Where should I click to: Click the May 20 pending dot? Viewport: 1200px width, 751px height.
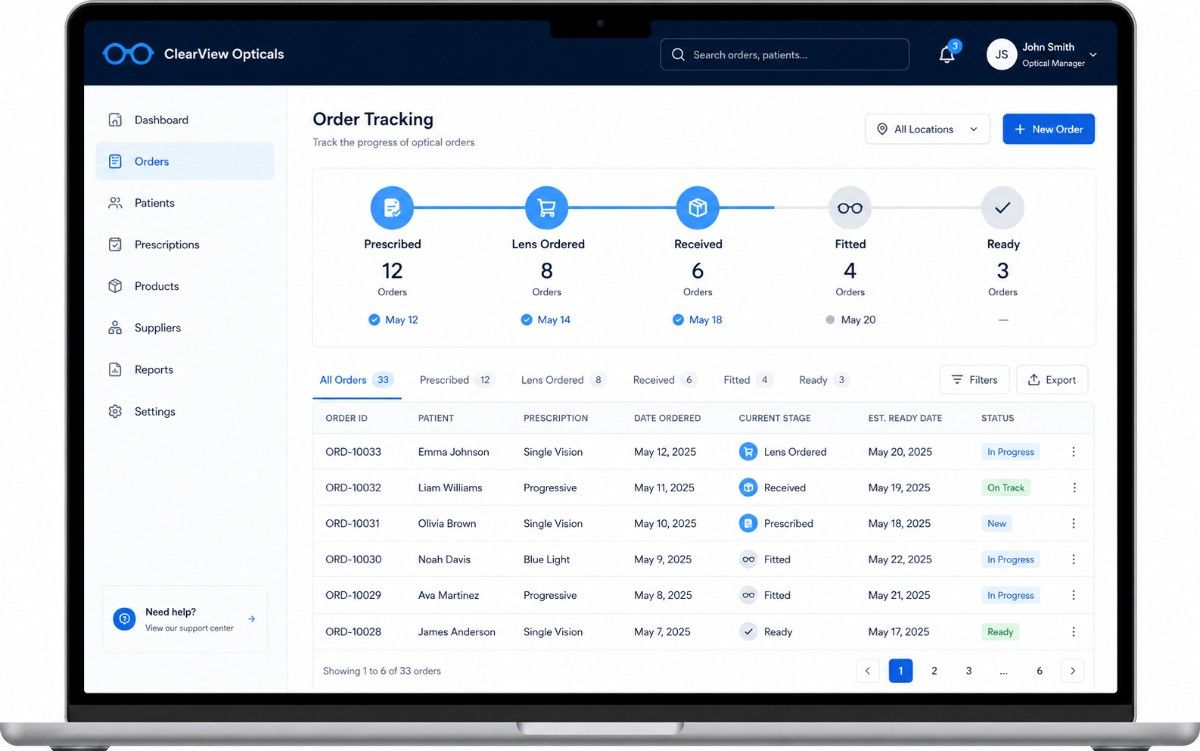pos(830,320)
